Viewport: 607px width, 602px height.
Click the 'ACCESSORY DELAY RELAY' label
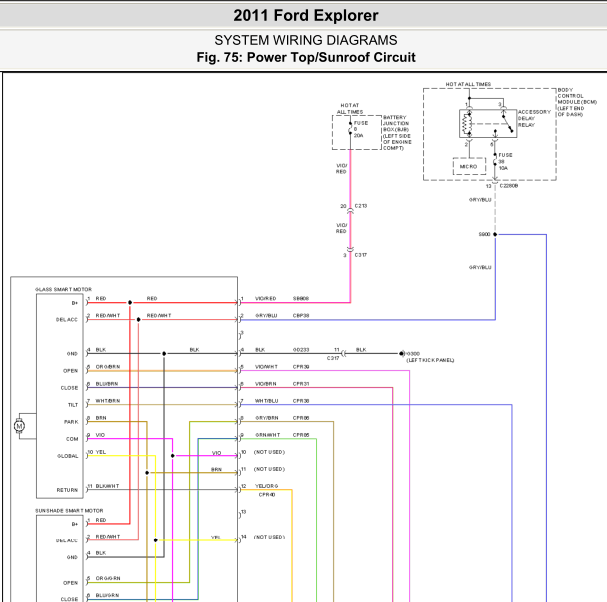[x=534, y=118]
